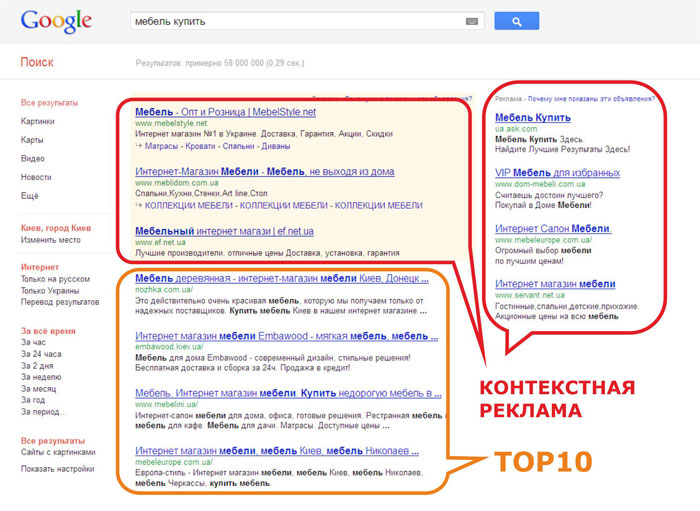Switch to 'Карты' results

pos(32,140)
